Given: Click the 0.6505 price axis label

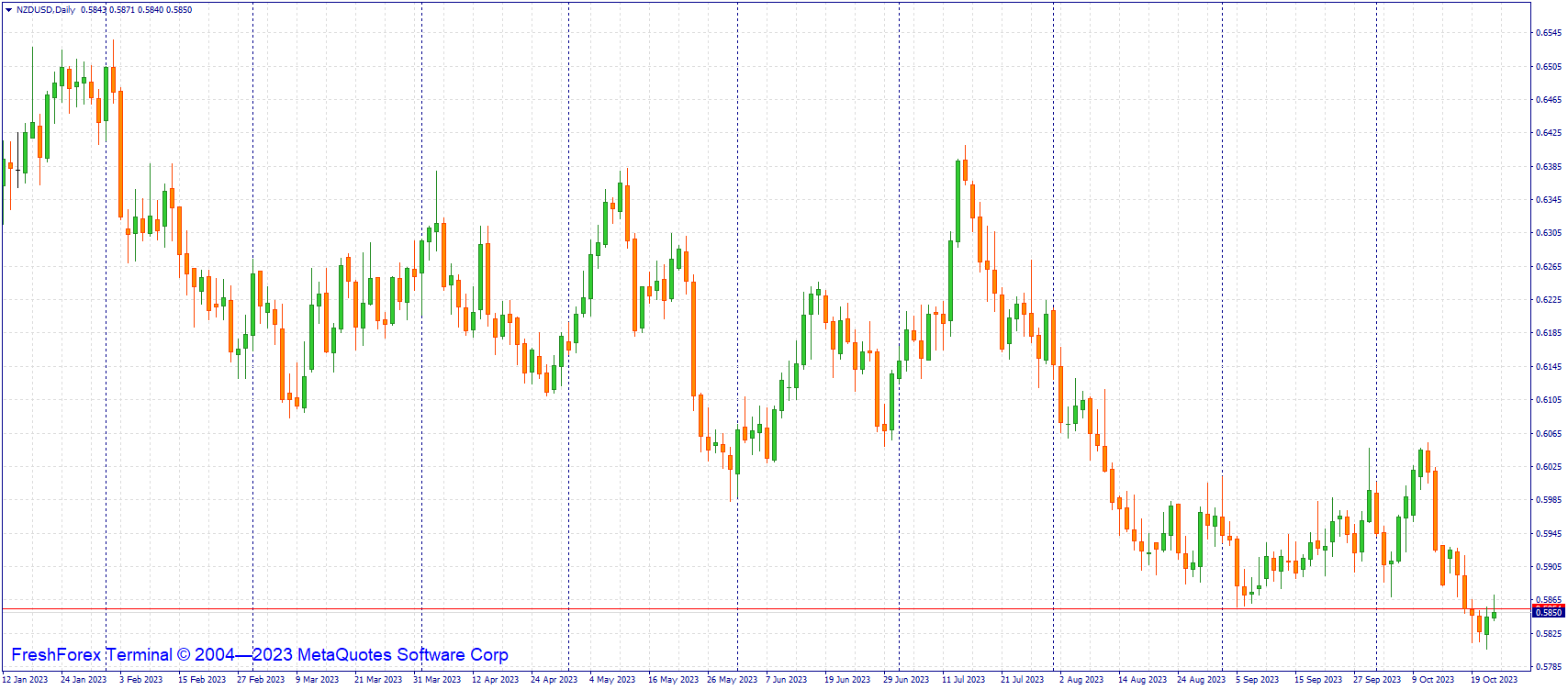Looking at the screenshot, I should [x=1550, y=66].
